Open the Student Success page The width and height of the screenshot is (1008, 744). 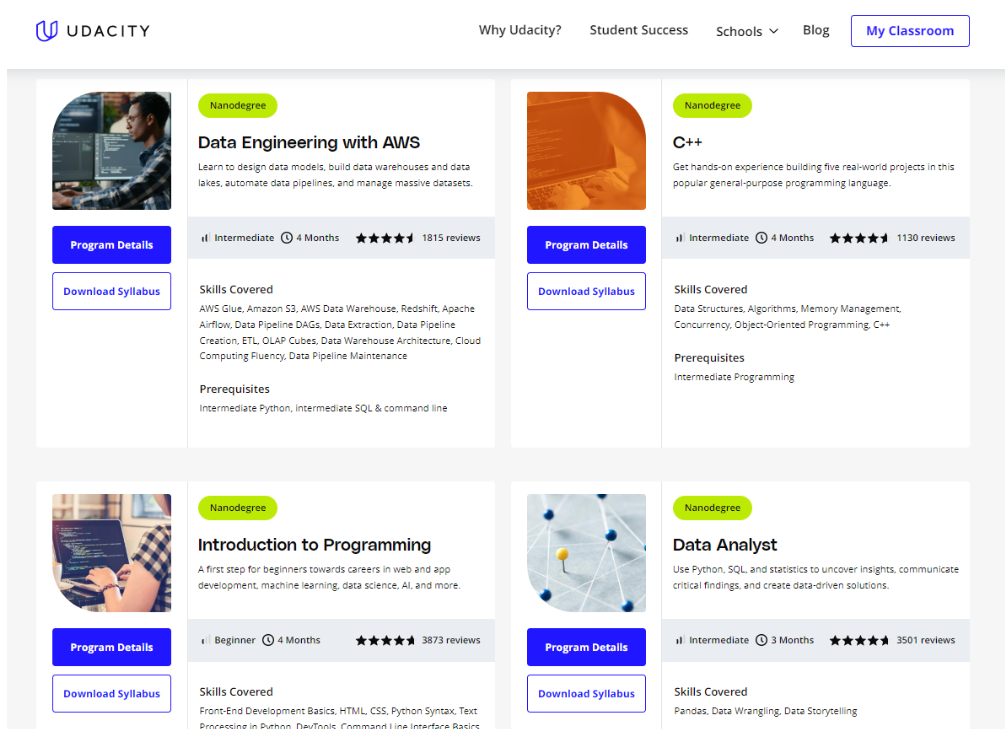tap(638, 30)
